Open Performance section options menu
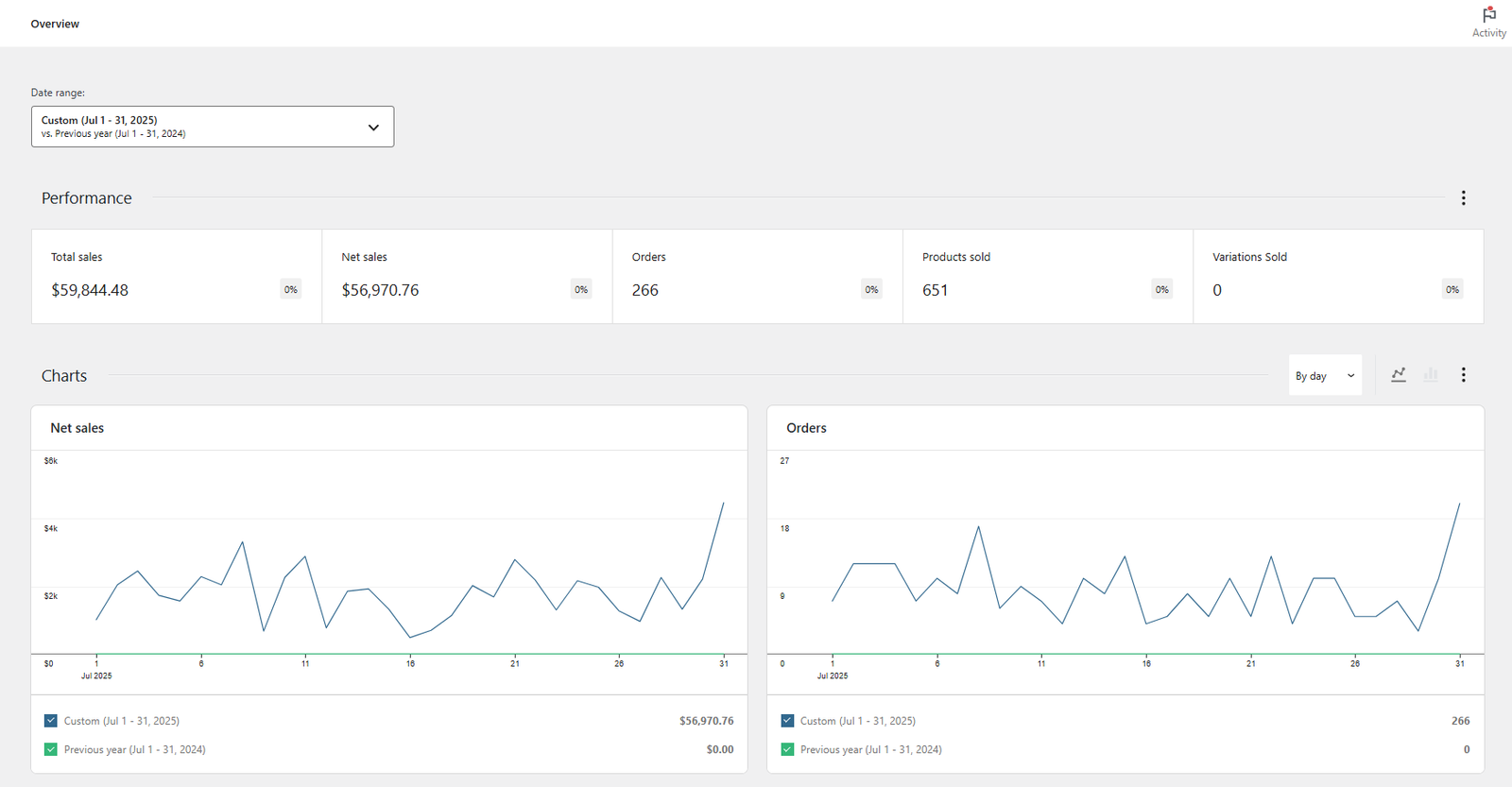Screen dimensions: 1512x787 [x=1463, y=197]
